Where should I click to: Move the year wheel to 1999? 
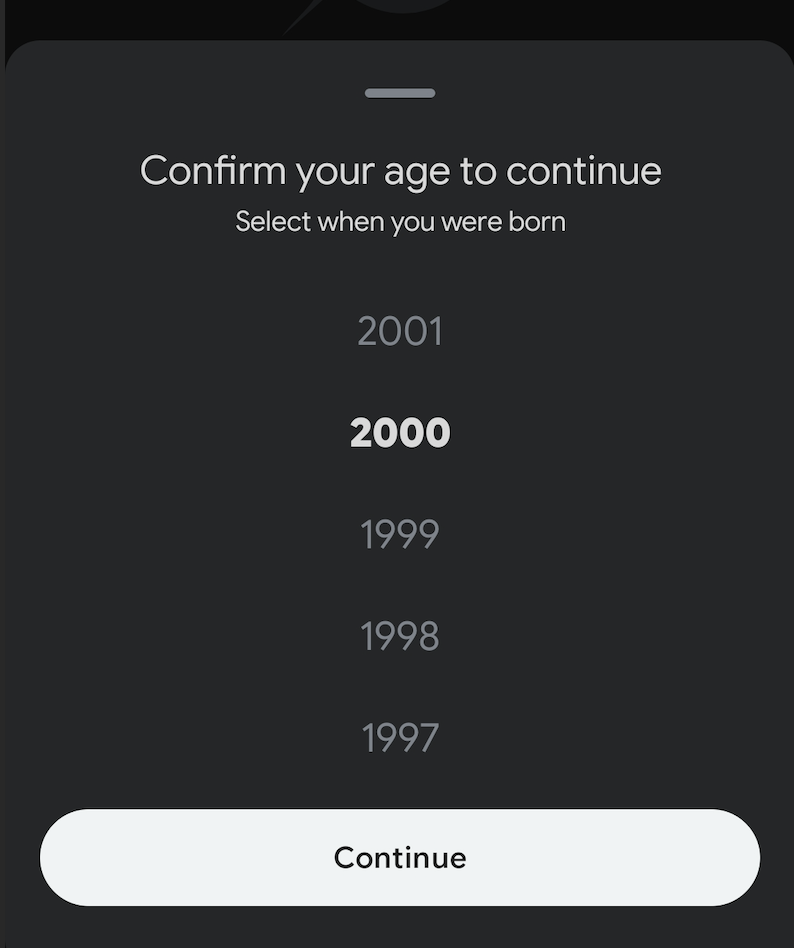[400, 534]
